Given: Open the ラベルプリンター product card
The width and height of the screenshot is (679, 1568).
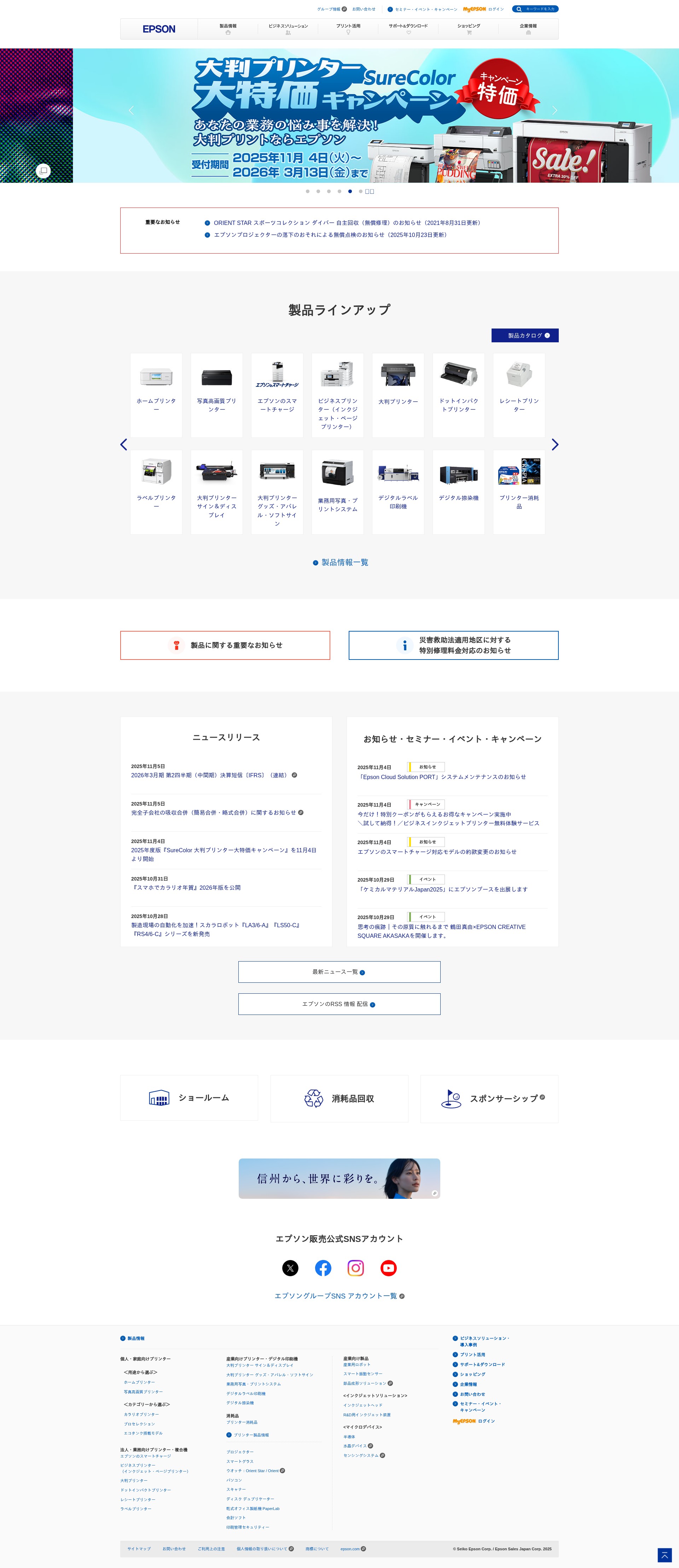Looking at the screenshot, I should tap(156, 492).
